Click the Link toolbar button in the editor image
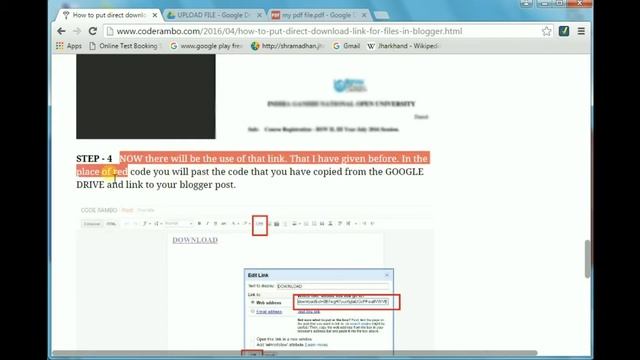Viewport: 640px width, 360px height. point(260,224)
